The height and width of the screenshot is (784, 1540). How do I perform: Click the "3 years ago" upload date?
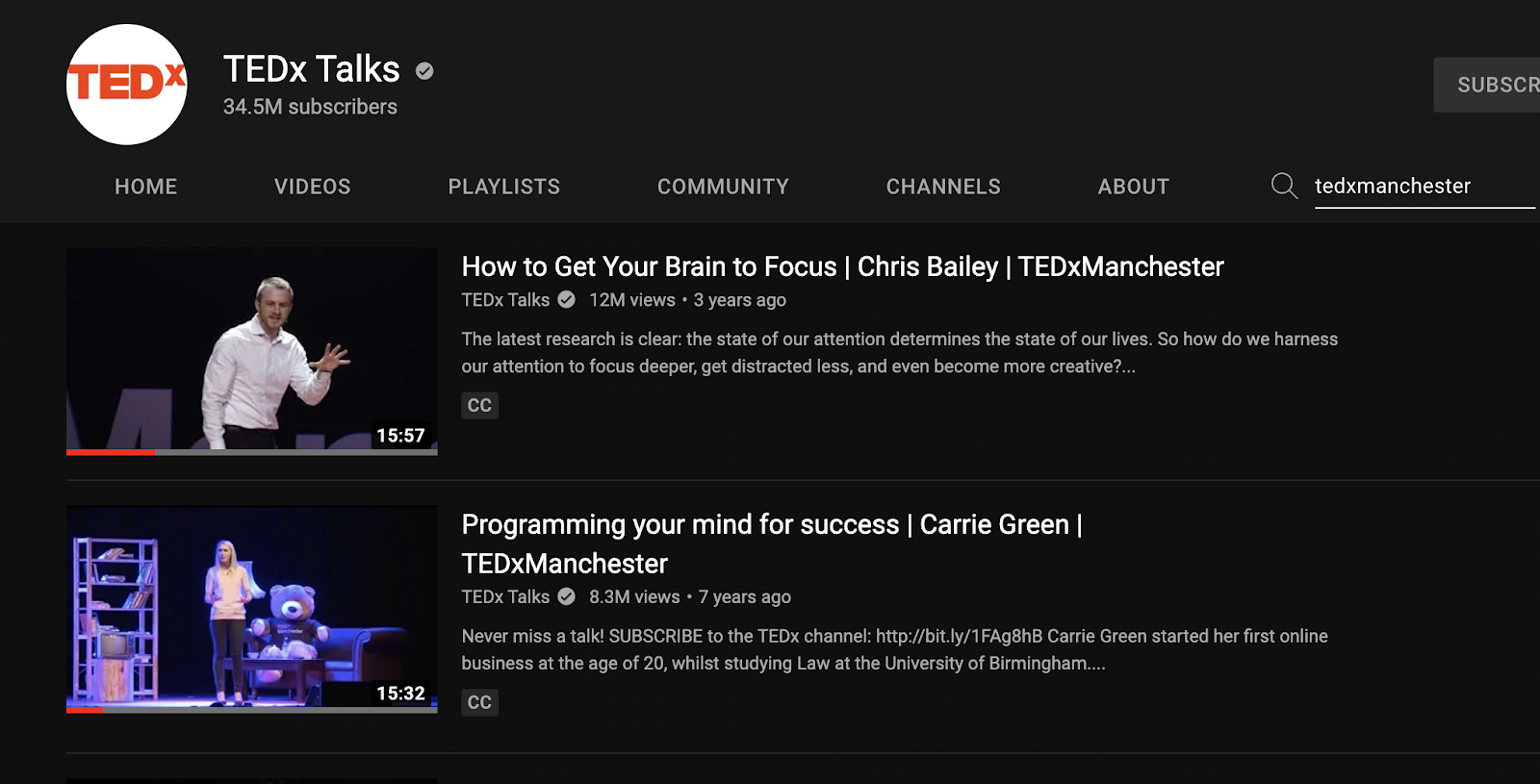tap(740, 300)
